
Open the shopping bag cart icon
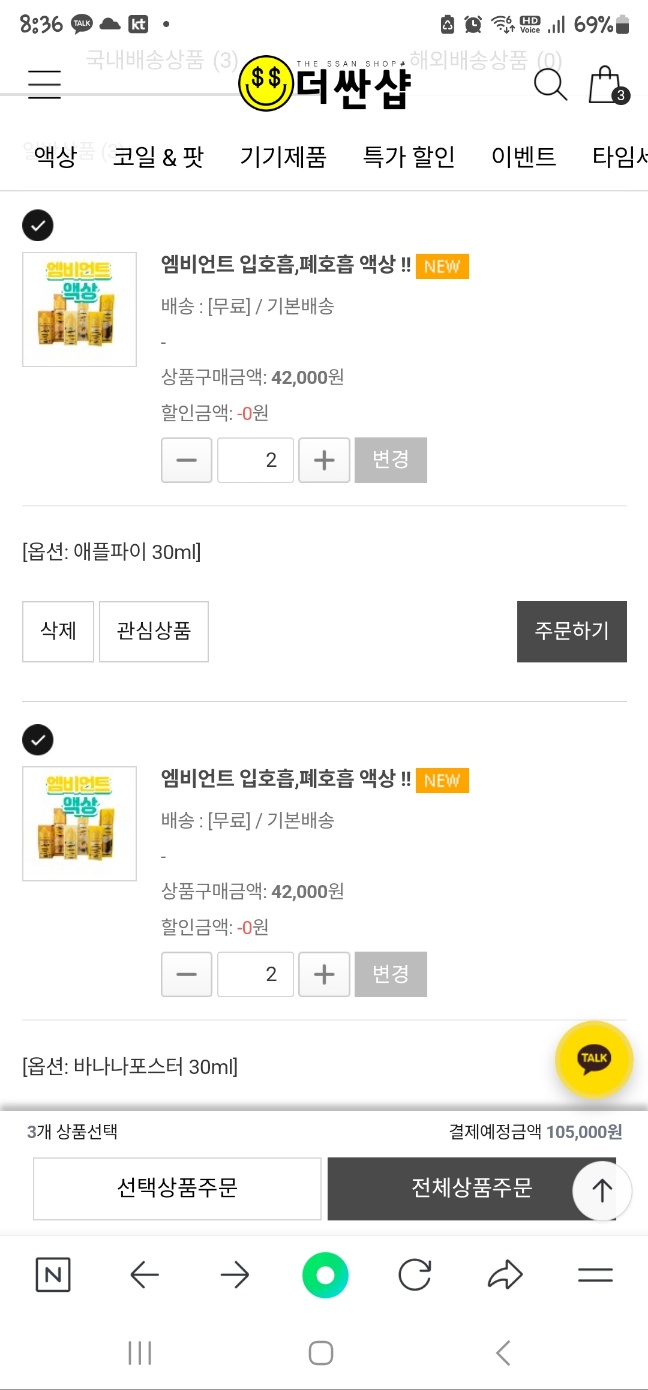[x=606, y=86]
